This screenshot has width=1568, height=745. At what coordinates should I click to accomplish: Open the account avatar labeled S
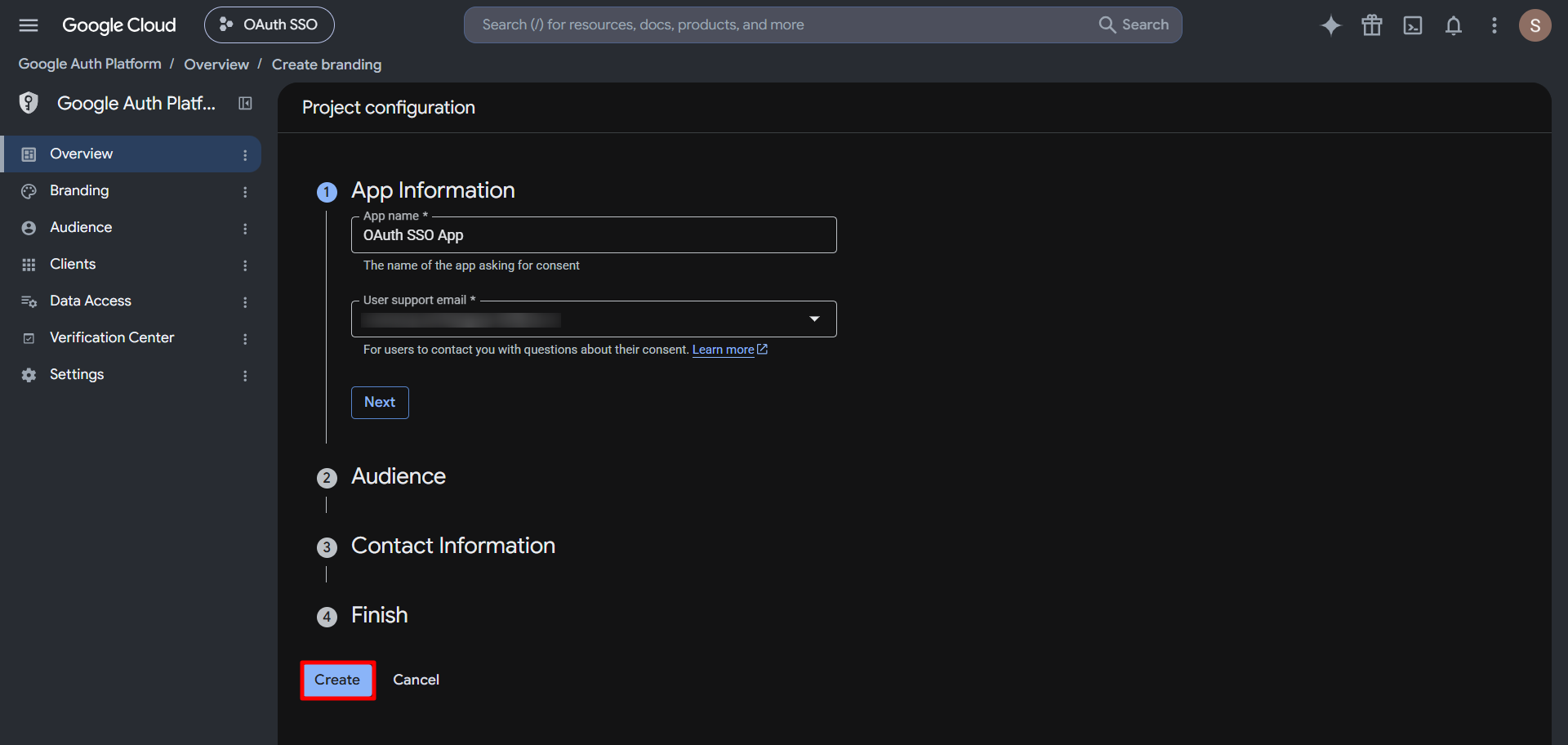tap(1535, 25)
